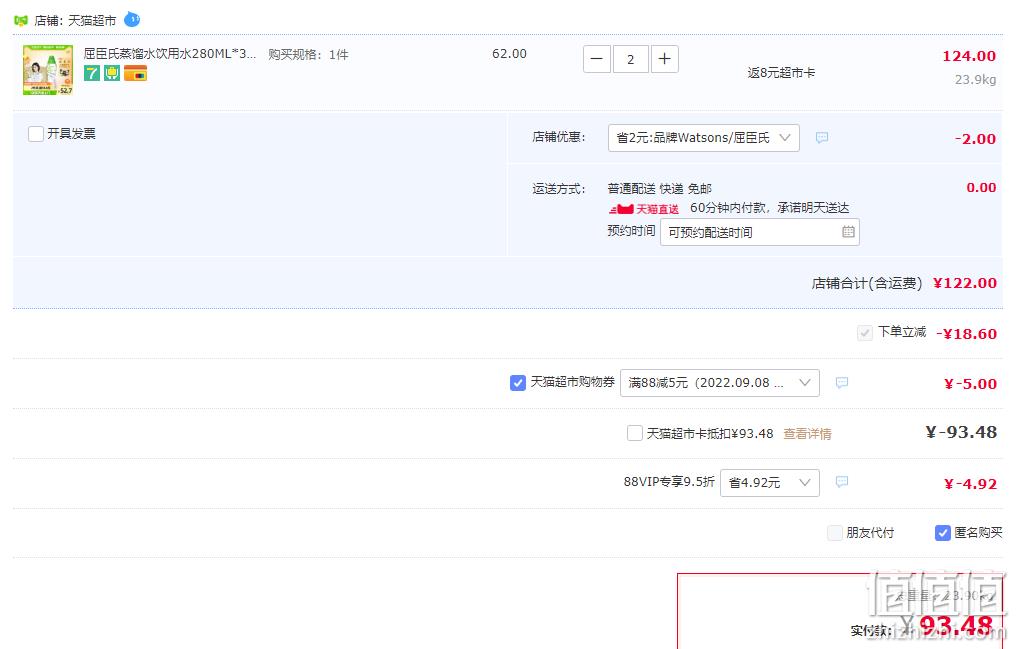Click the orange credit card payment badge
The width and height of the screenshot is (1016, 649).
[135, 73]
